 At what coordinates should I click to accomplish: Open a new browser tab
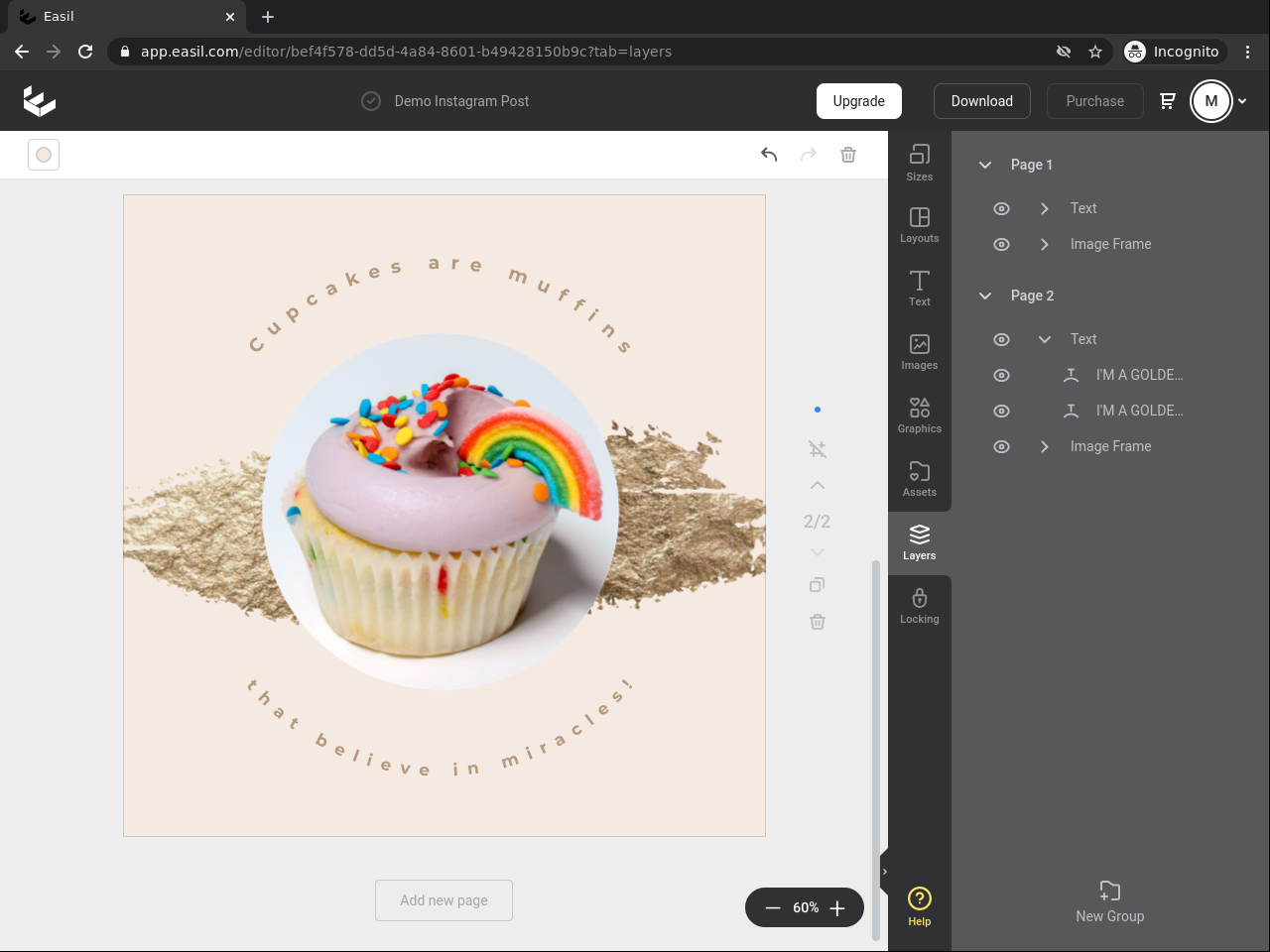pyautogui.click(x=268, y=17)
